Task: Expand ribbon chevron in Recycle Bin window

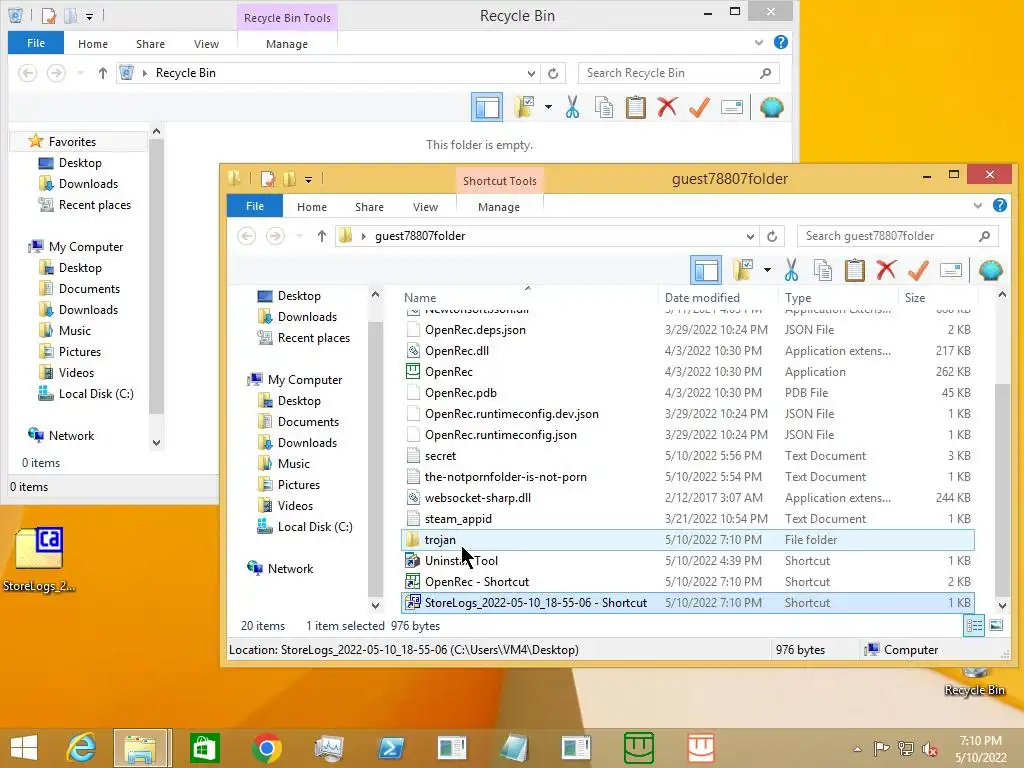Action: coord(759,43)
